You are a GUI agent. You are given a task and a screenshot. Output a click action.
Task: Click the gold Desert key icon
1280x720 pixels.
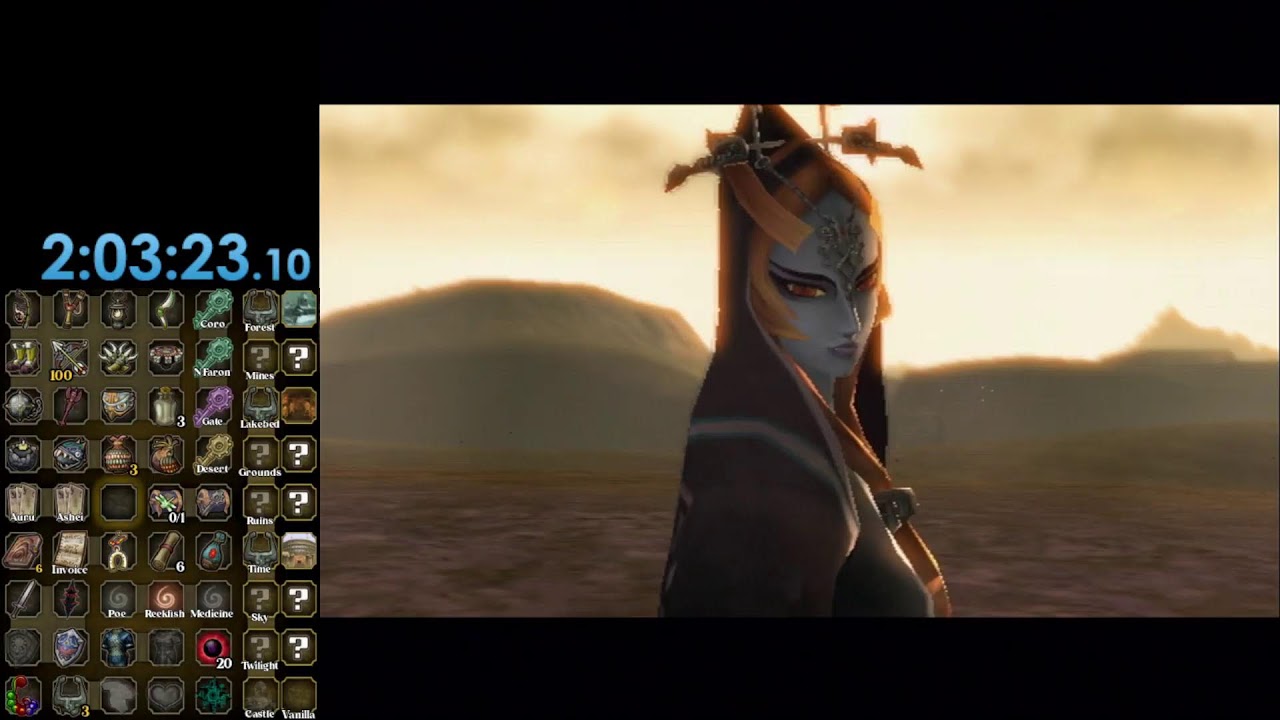[213, 454]
